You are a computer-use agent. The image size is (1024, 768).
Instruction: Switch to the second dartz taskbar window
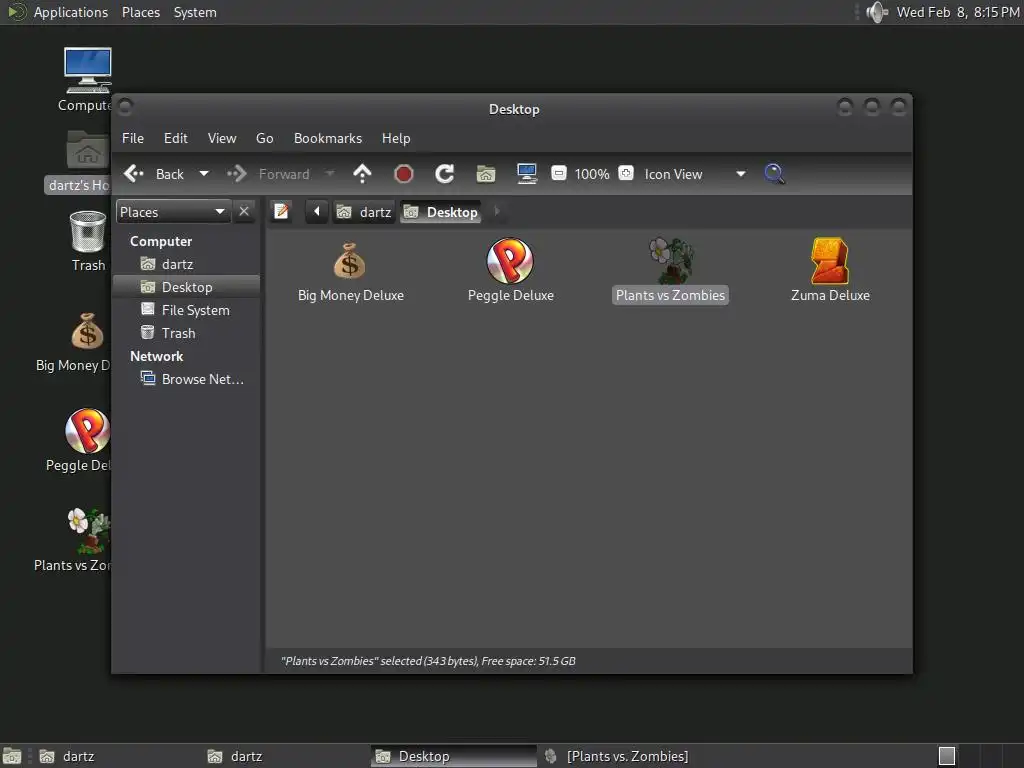pos(285,756)
